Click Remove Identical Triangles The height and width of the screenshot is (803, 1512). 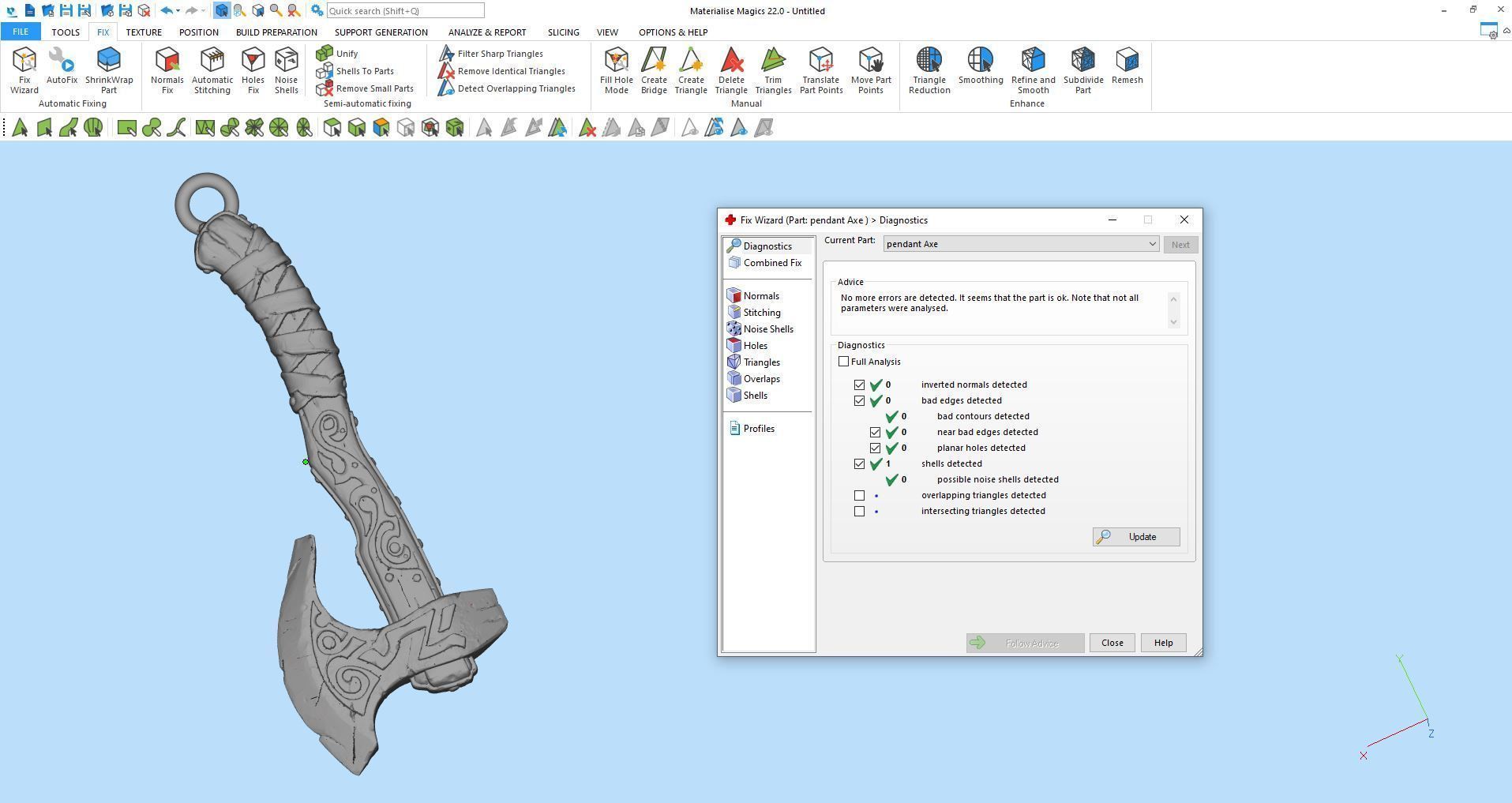click(x=502, y=71)
